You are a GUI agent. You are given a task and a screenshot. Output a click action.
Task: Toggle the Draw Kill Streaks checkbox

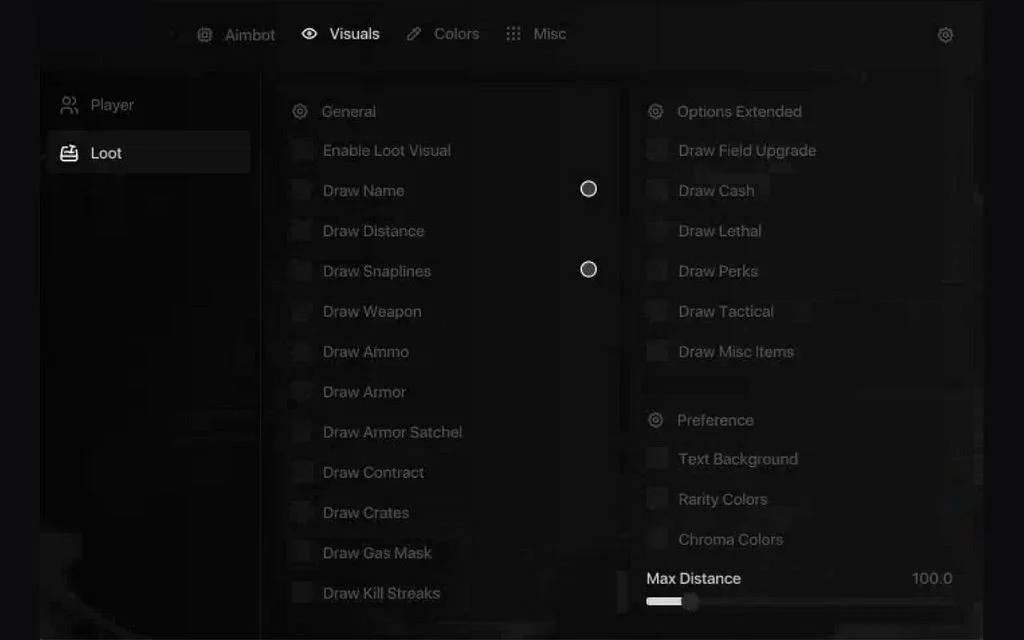click(x=302, y=593)
